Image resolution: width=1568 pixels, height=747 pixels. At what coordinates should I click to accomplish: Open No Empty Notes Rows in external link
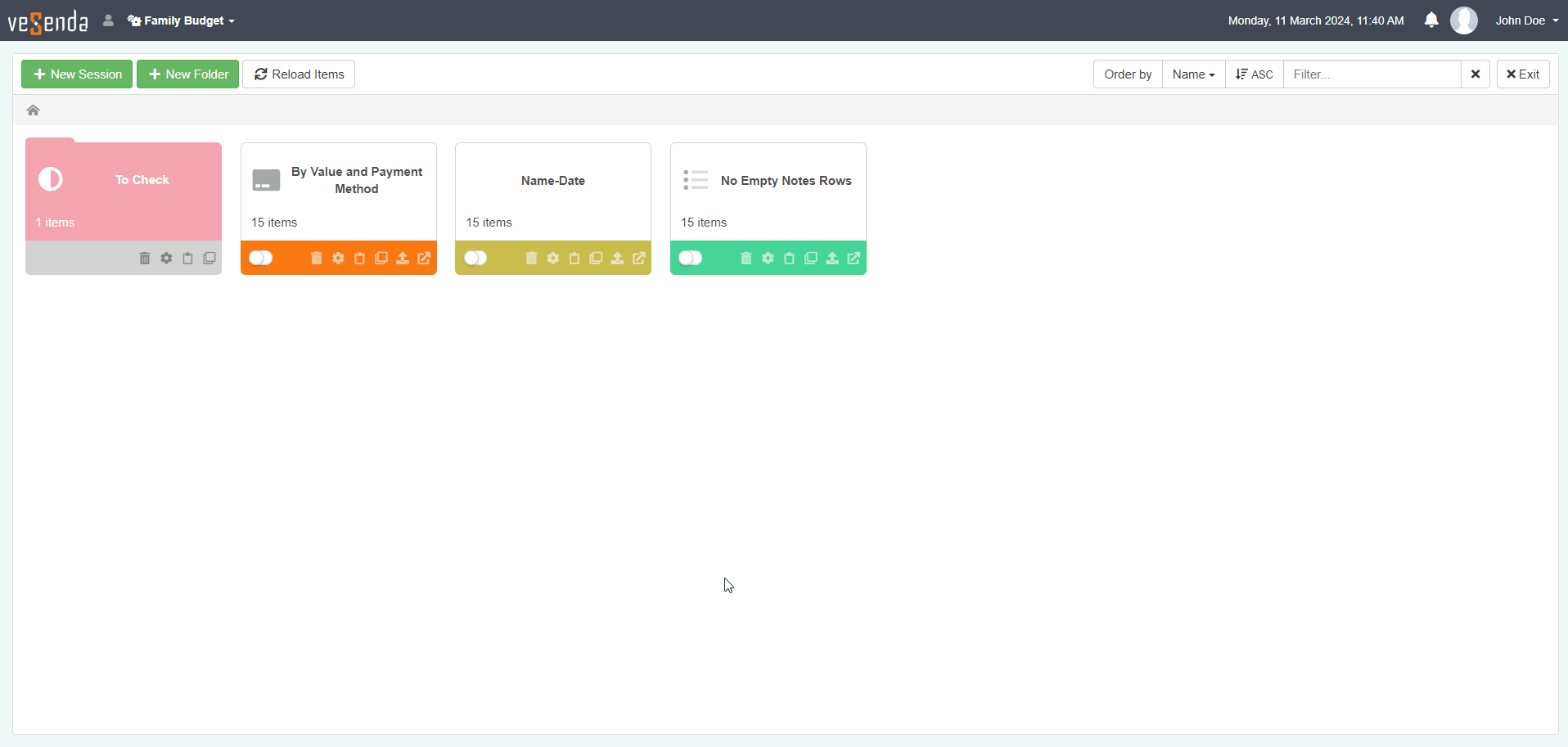(x=854, y=259)
